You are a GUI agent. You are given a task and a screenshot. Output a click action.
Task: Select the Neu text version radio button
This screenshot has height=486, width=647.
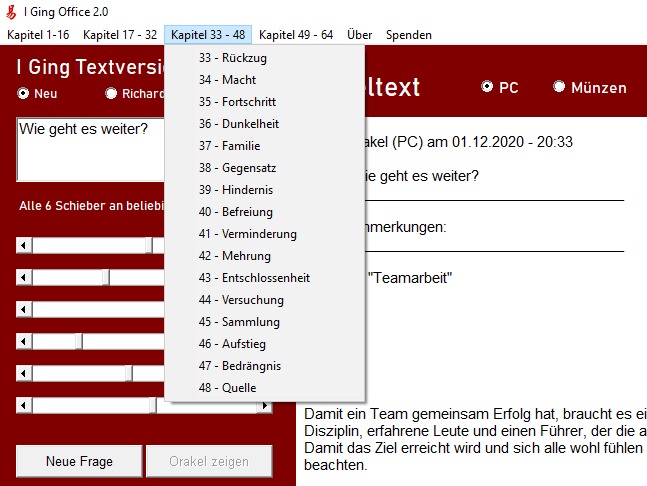[x=24, y=94]
